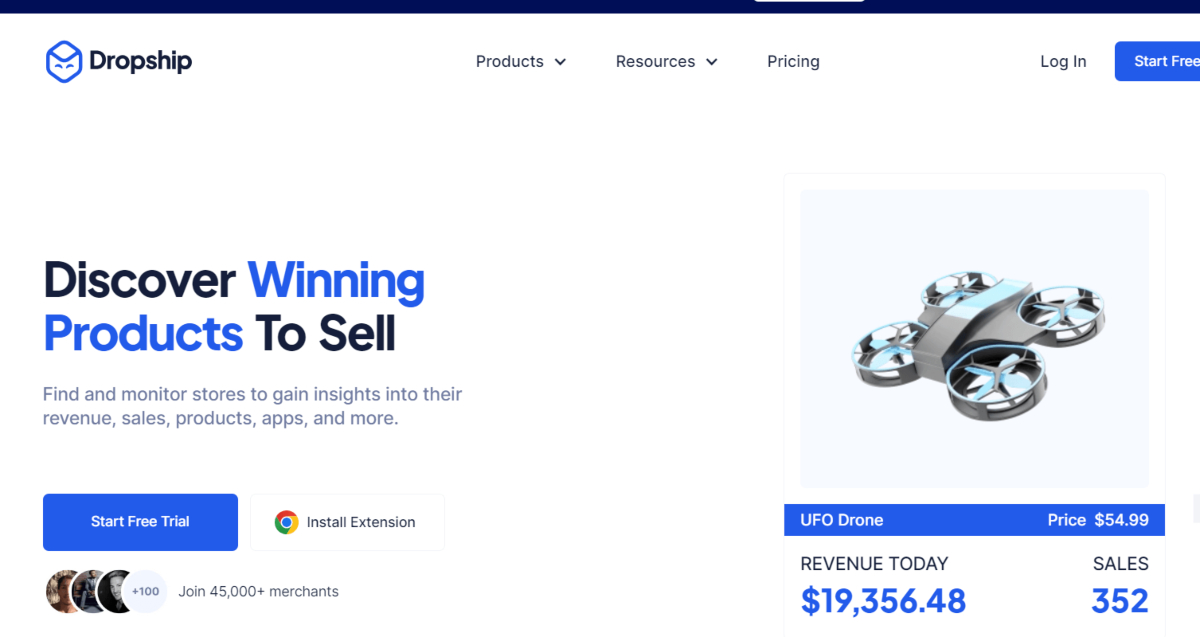Click the Install Extension button
Viewport: 1200px width, 637px height.
pos(347,521)
